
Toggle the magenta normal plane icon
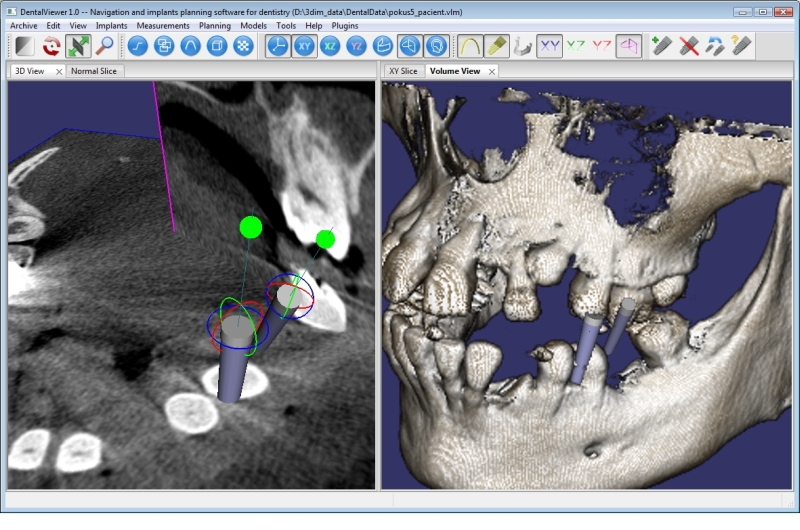pyautogui.click(x=629, y=46)
